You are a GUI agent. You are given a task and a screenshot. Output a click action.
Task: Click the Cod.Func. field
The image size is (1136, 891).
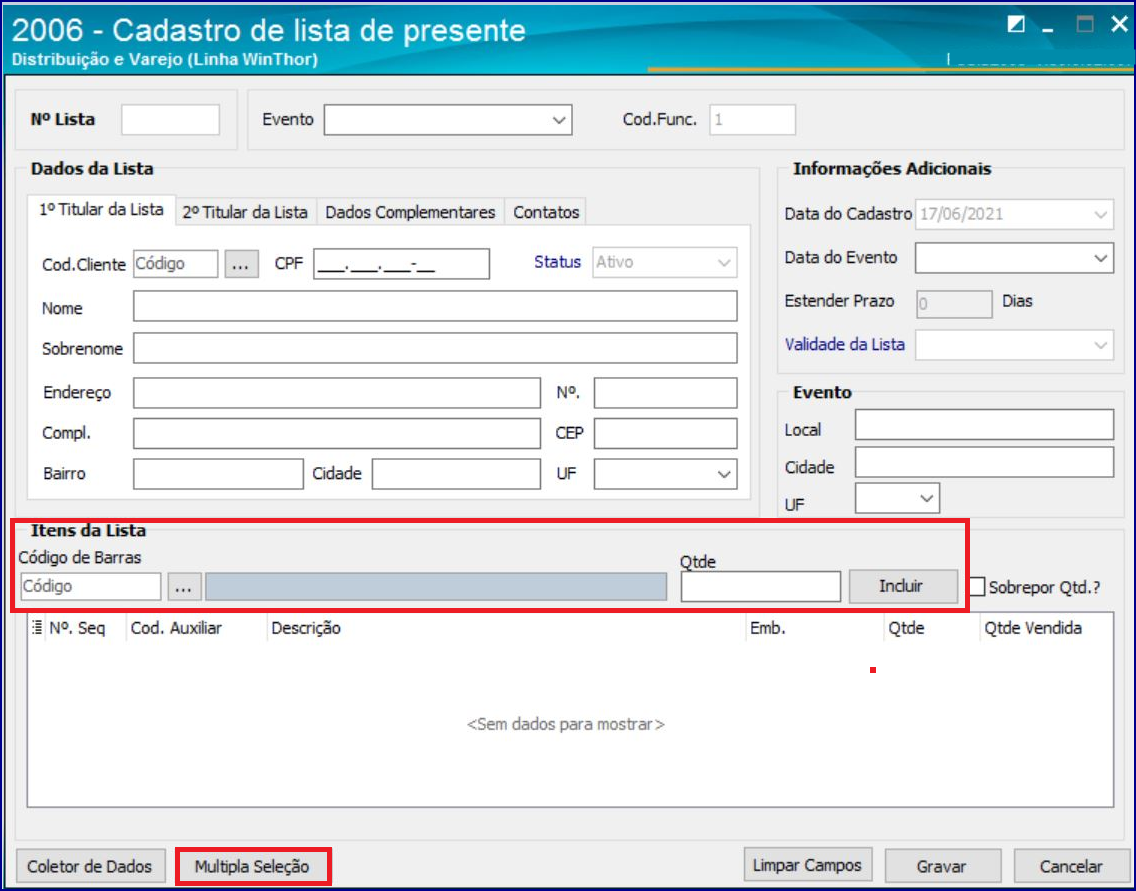(x=752, y=120)
